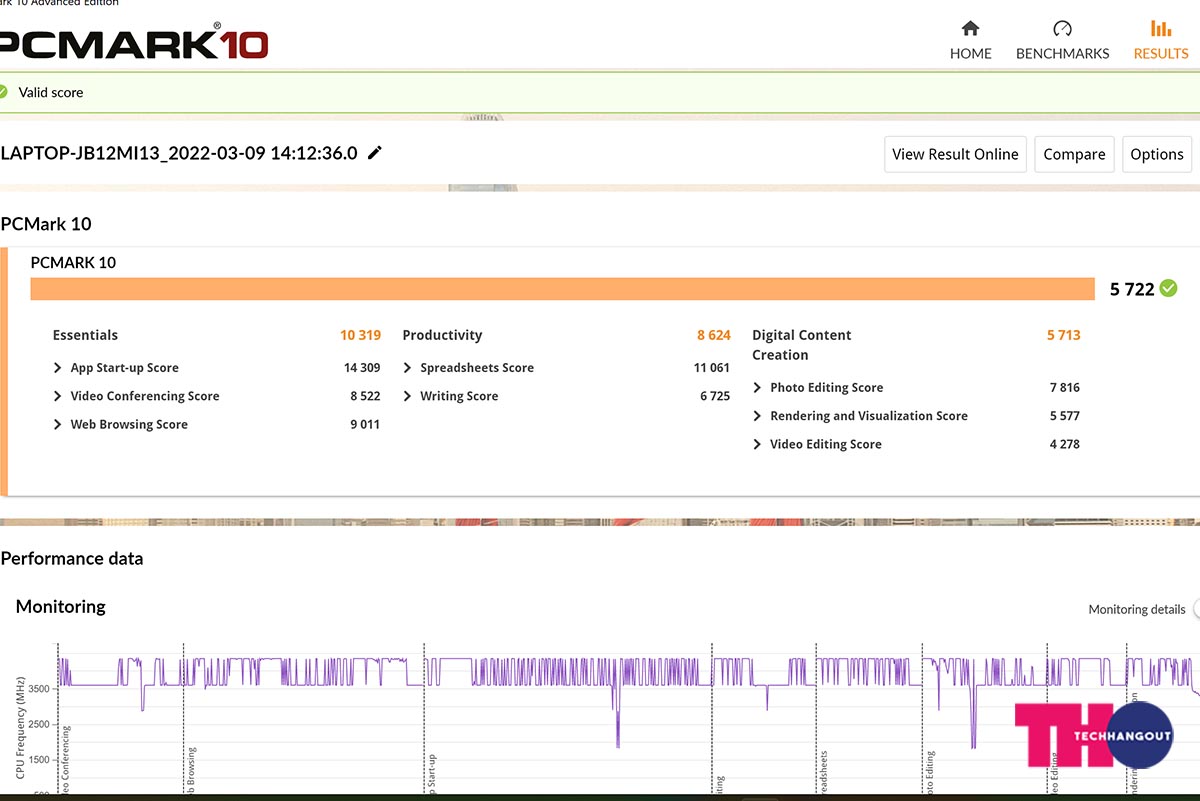This screenshot has width=1200, height=801.
Task: Click the Home house icon
Action: [970, 28]
